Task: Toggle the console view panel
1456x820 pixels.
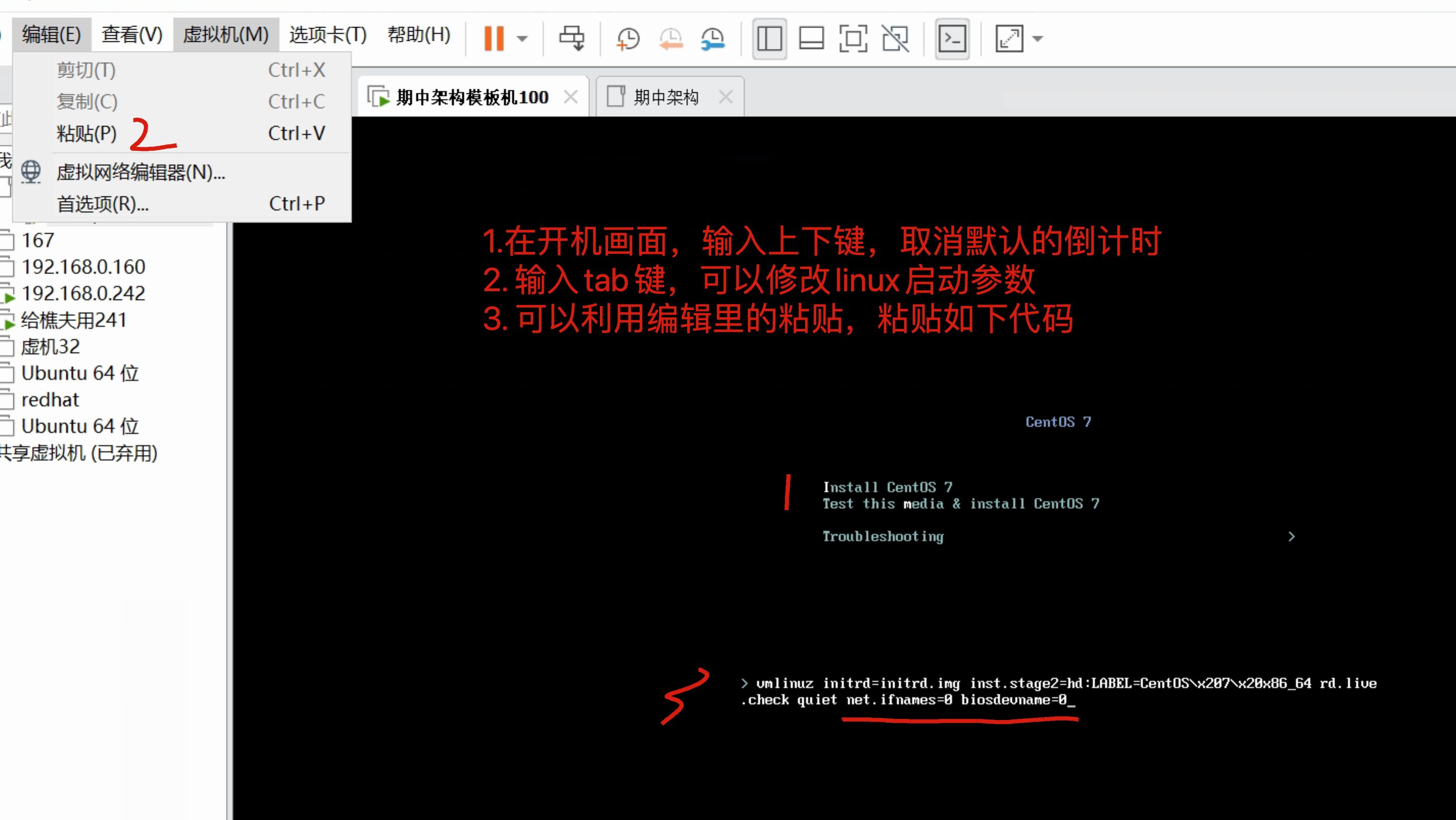Action: (x=952, y=38)
